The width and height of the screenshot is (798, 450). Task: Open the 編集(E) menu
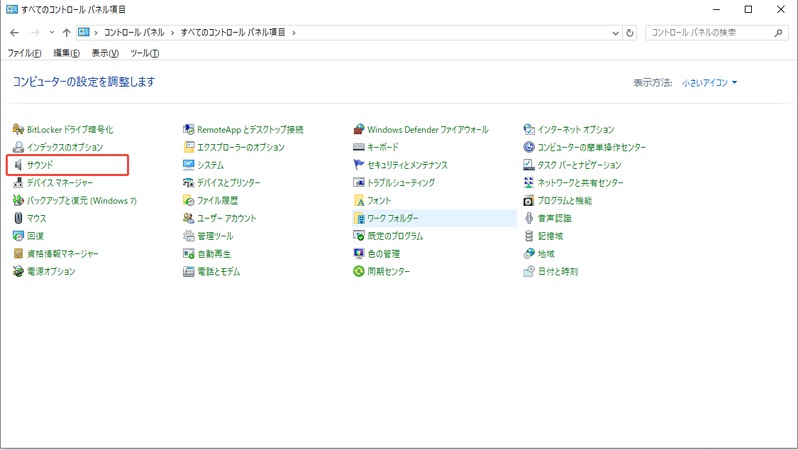click(x=67, y=53)
